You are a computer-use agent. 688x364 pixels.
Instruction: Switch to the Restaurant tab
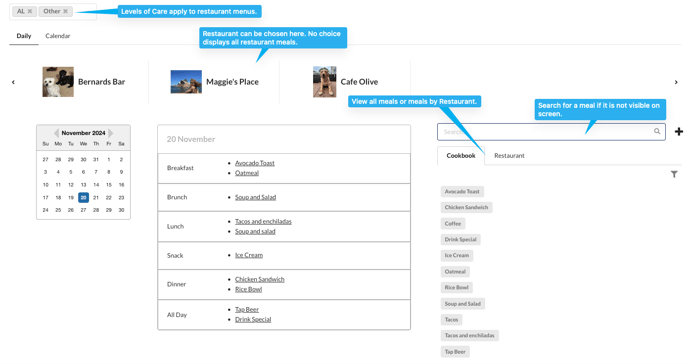point(509,156)
